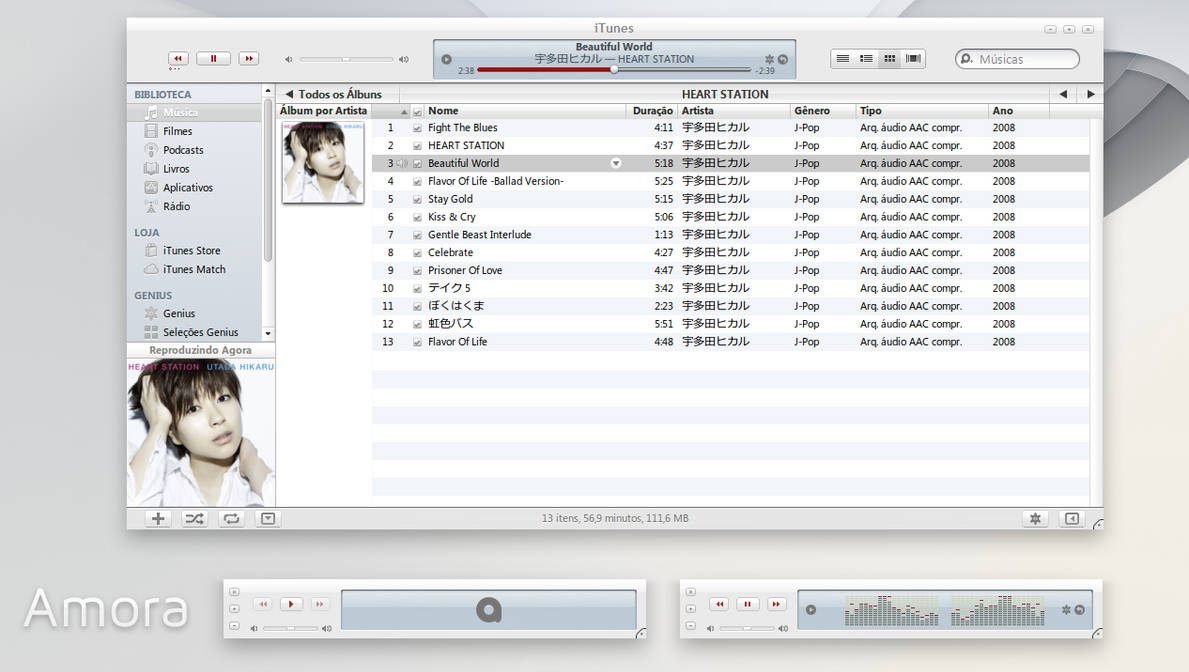Image resolution: width=1189 pixels, height=672 pixels.
Task: Select the Gentle Beast Interlude row
Action: [730, 235]
